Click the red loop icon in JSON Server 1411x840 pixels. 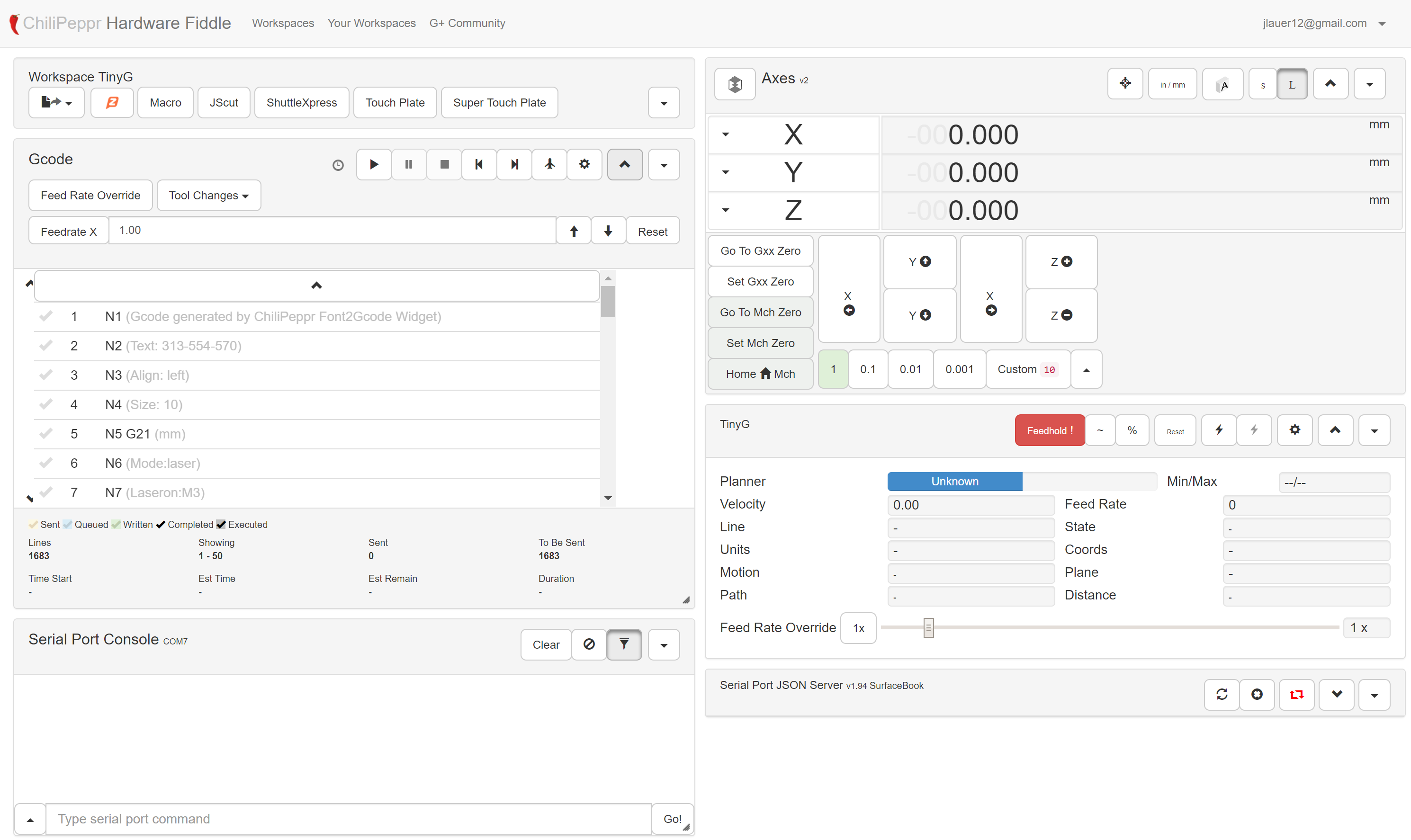pos(1296,695)
